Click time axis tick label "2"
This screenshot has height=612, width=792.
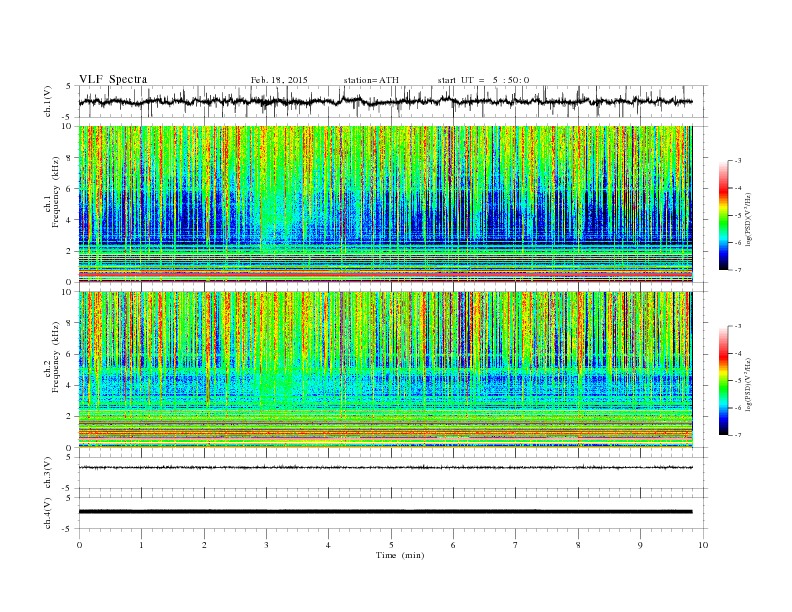pyautogui.click(x=204, y=545)
